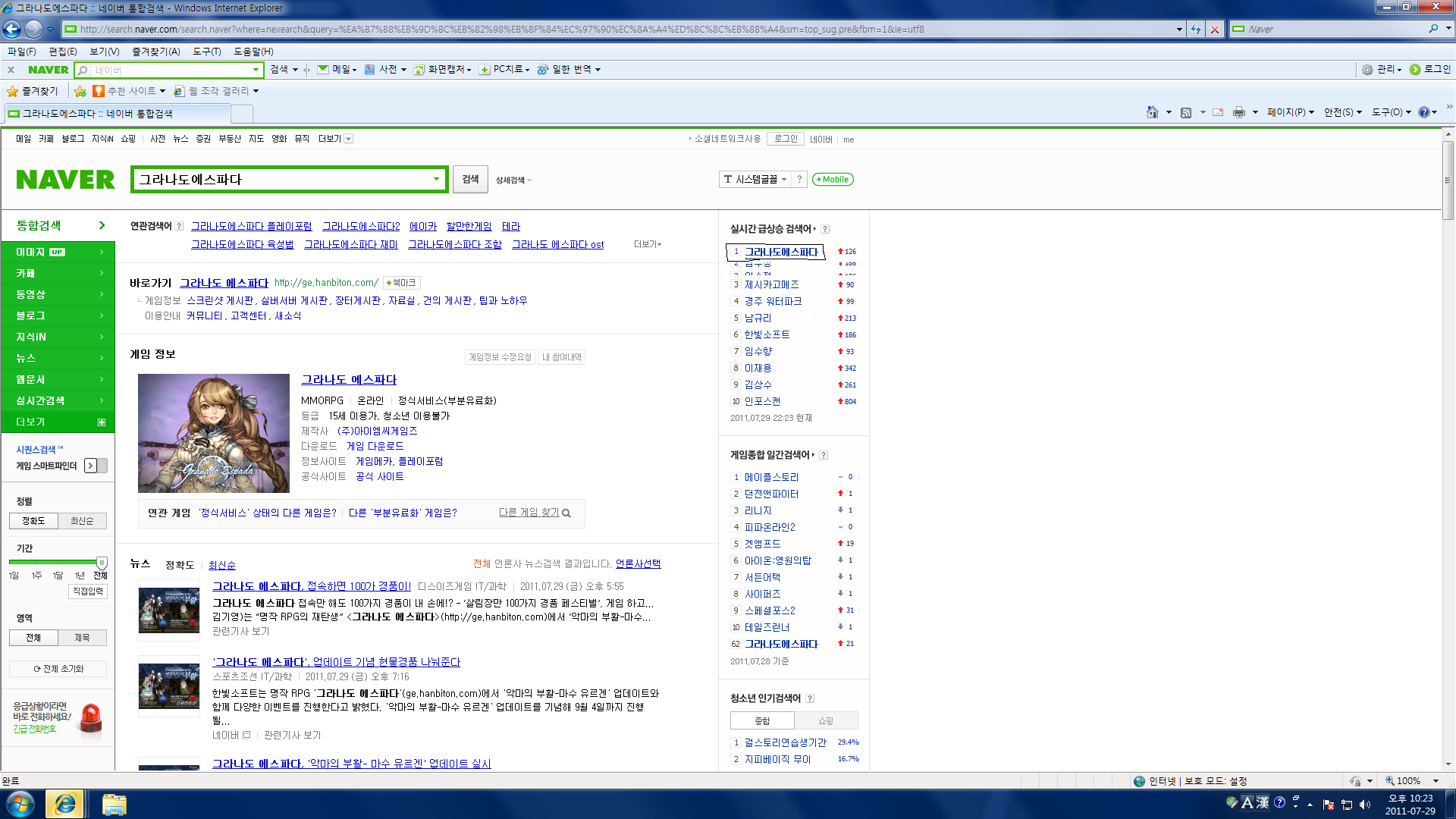Screen dimensions: 1456x819
Task: Toggle the 게임 스마트파인더 switch
Action: 95,466
